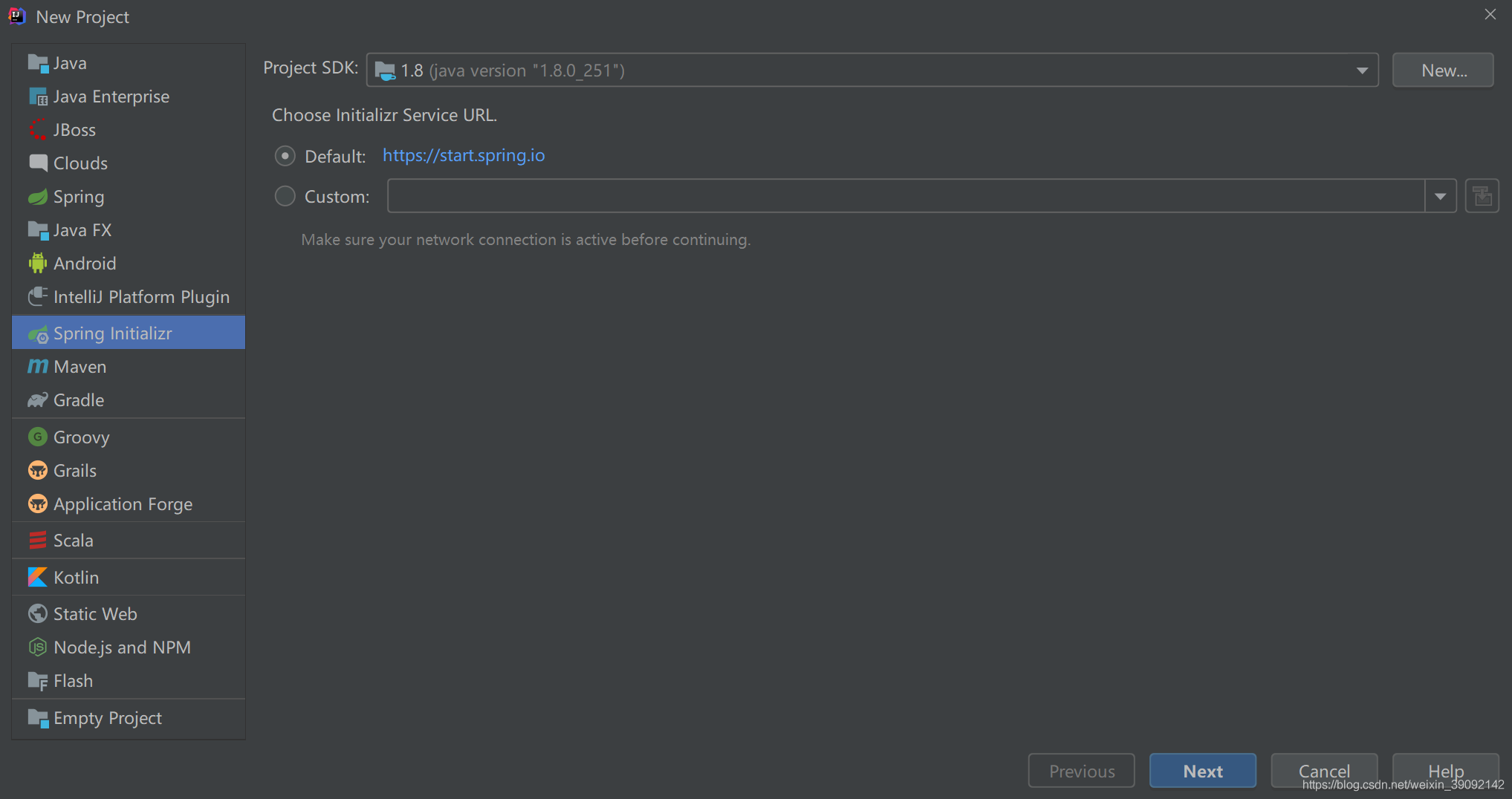
Task: Open the Project SDK dropdown
Action: click(x=1361, y=70)
